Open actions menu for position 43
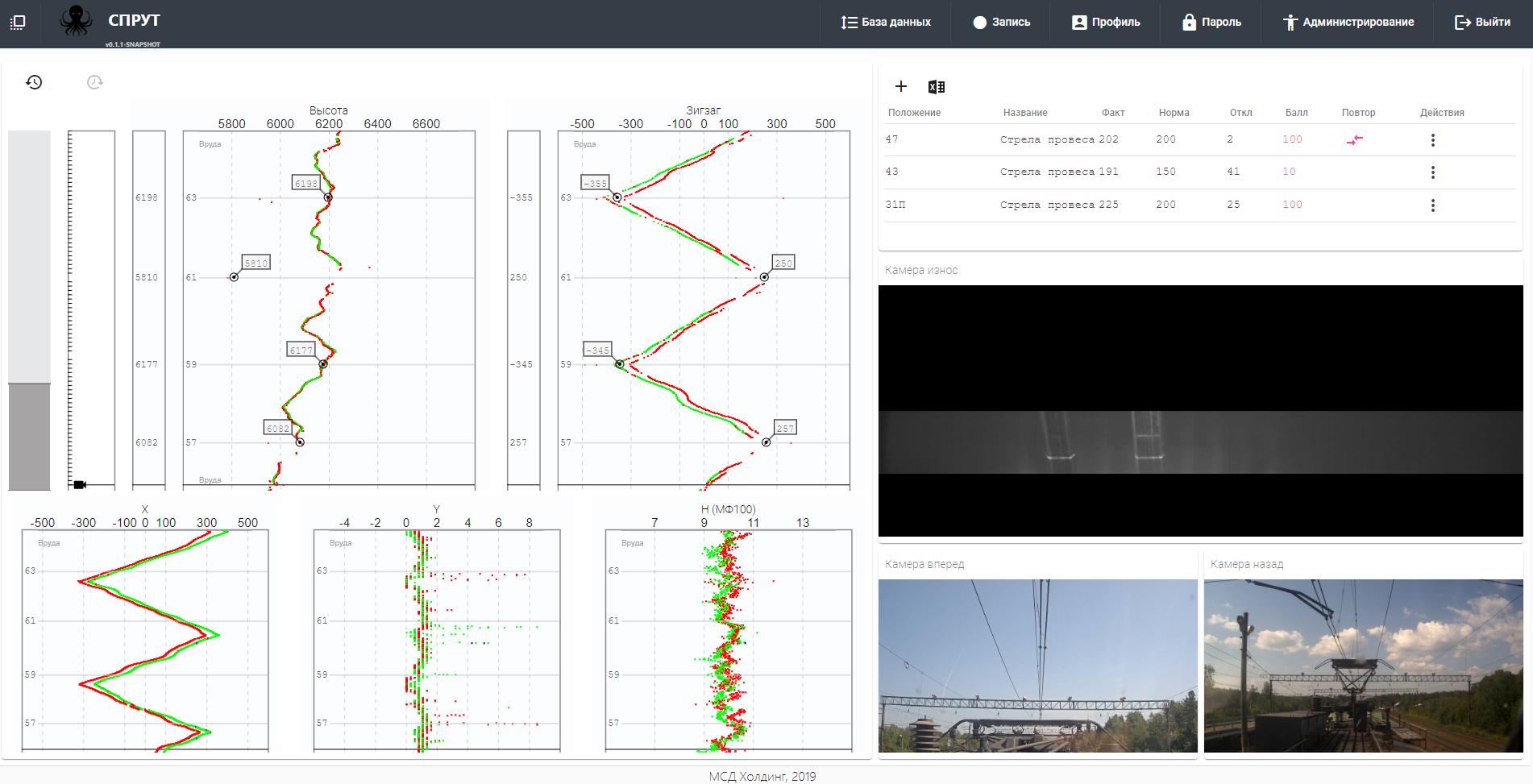 (x=1432, y=172)
